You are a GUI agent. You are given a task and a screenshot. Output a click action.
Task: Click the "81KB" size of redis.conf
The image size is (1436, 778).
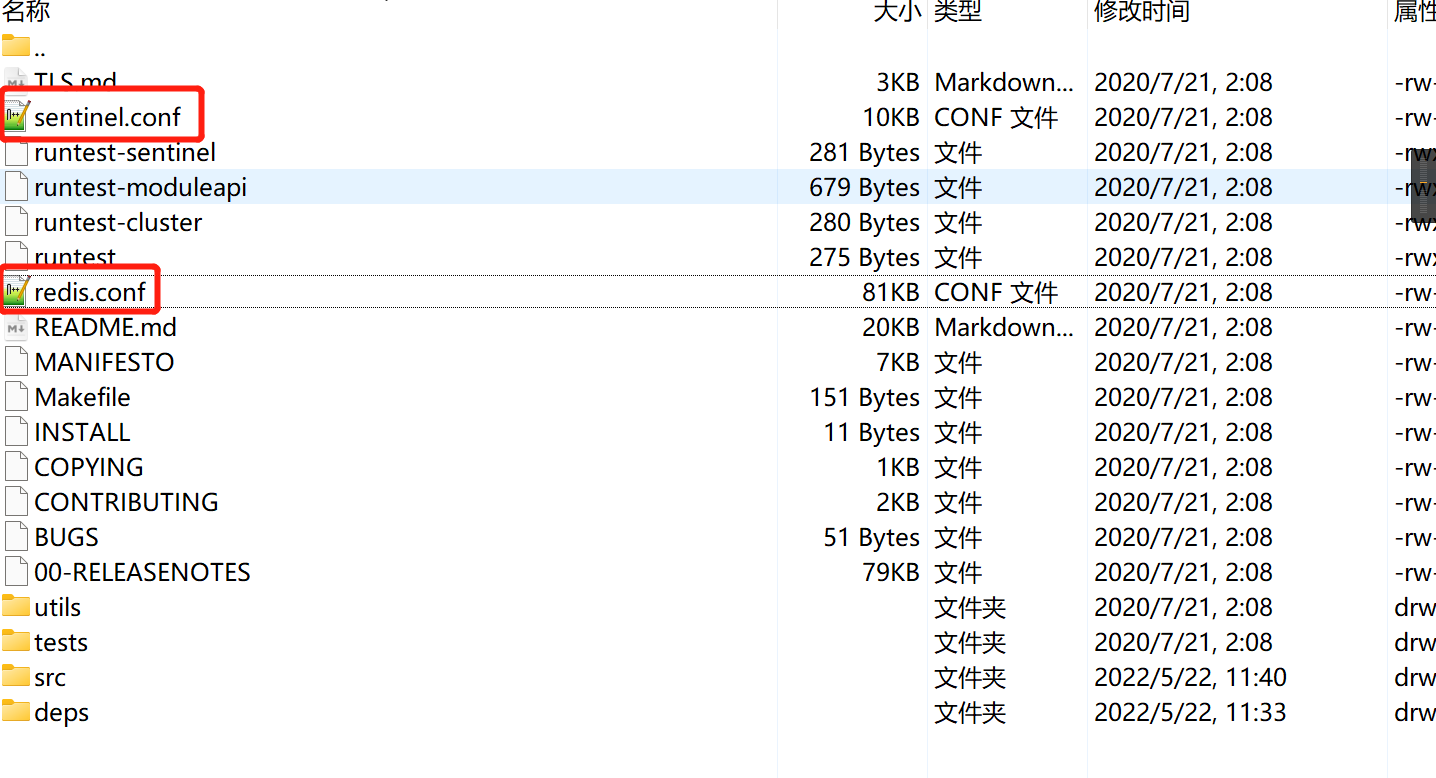(891, 292)
